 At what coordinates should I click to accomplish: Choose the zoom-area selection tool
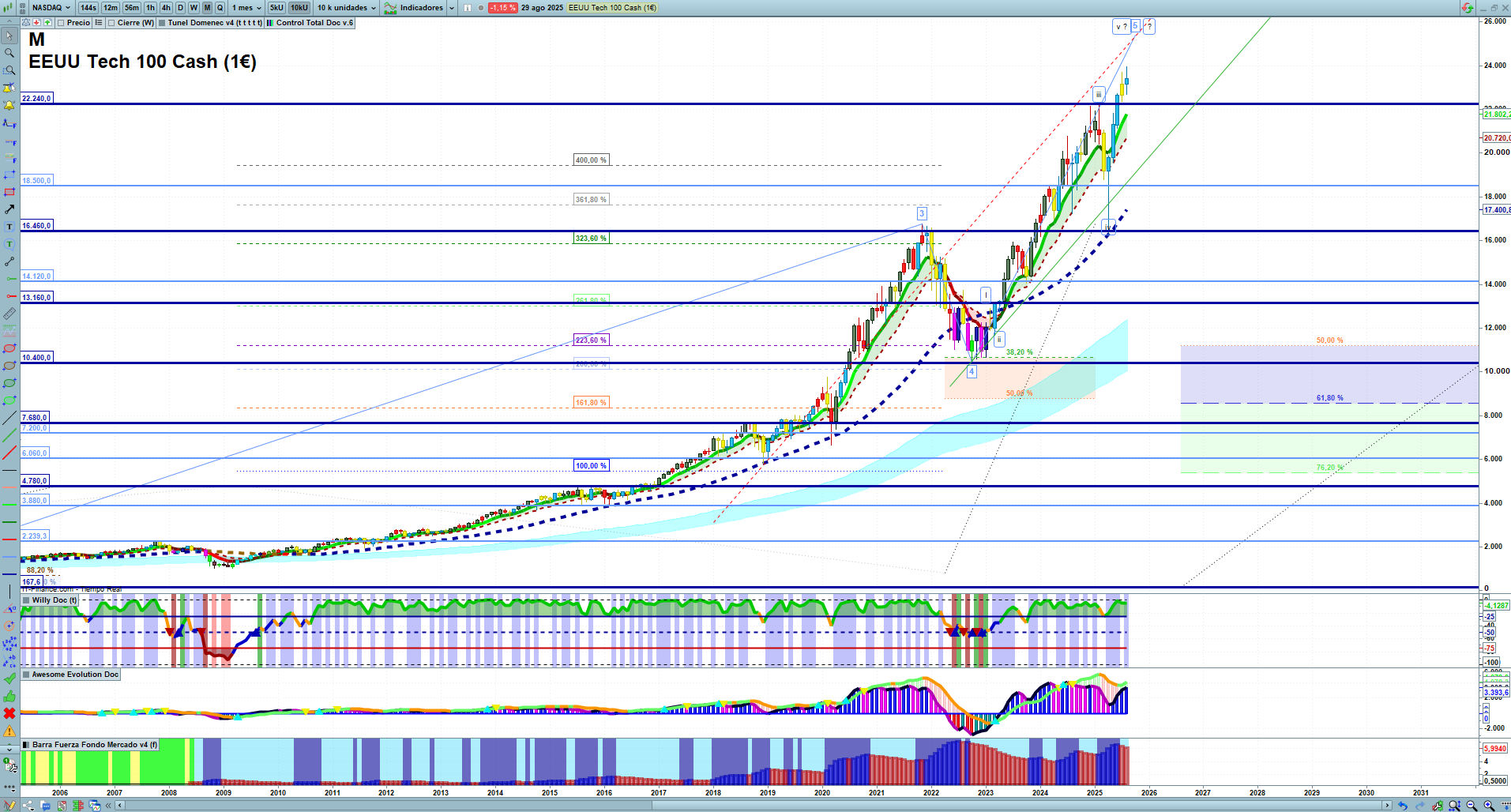(x=9, y=70)
